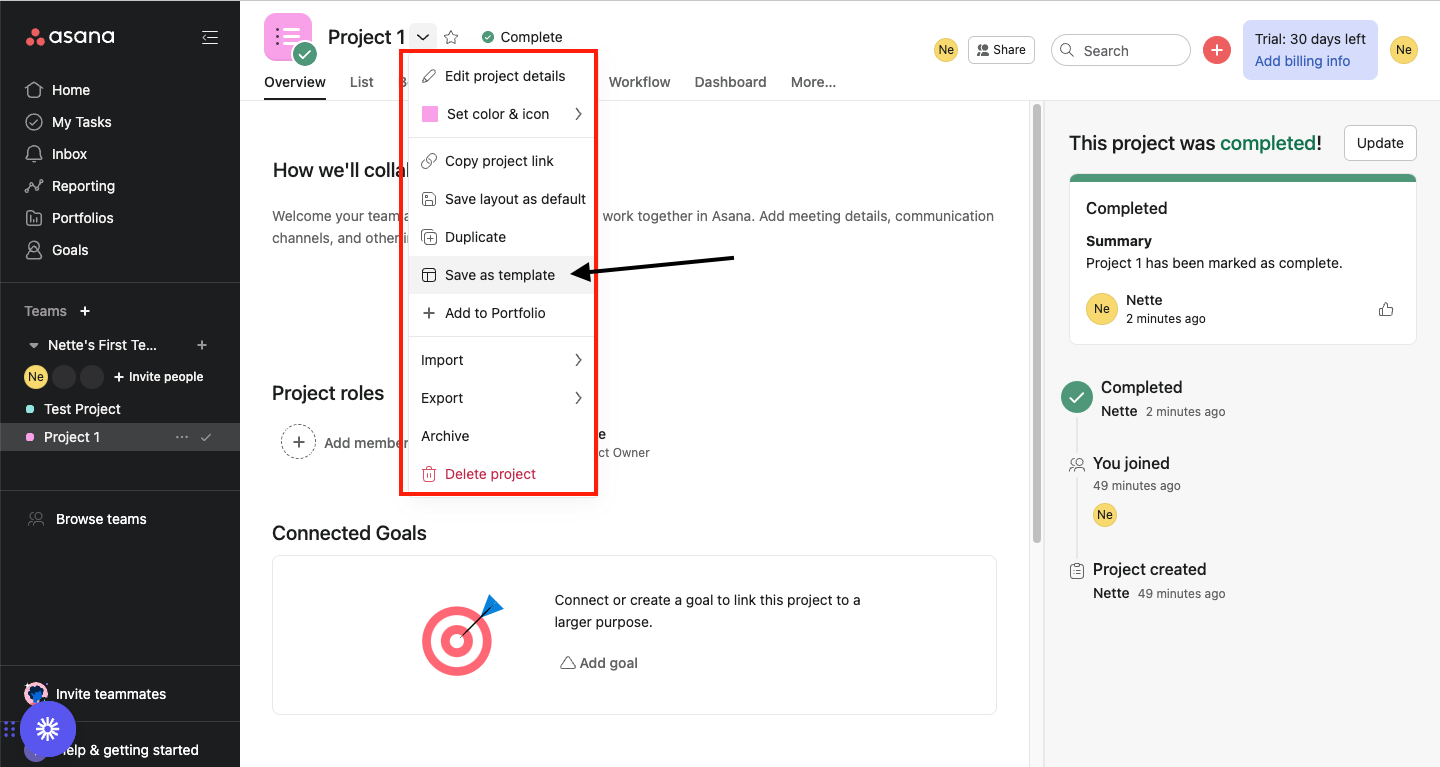Image resolution: width=1440 pixels, height=767 pixels.
Task: Choose Save as template from menu
Action: [499, 275]
